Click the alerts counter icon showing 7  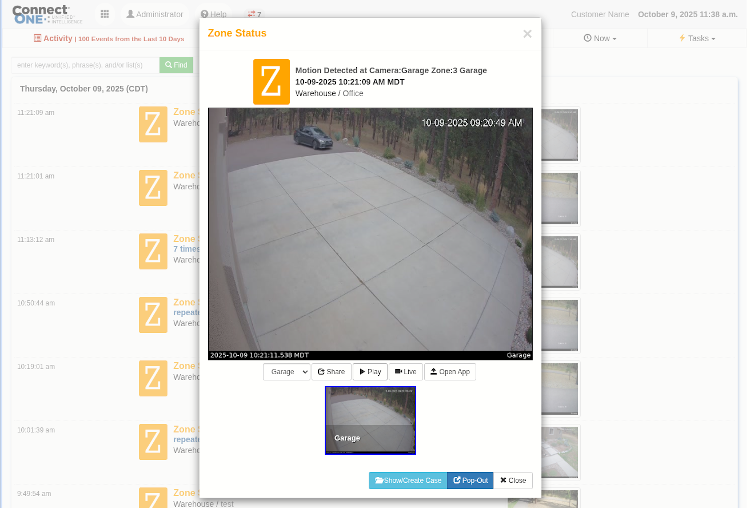(x=254, y=14)
